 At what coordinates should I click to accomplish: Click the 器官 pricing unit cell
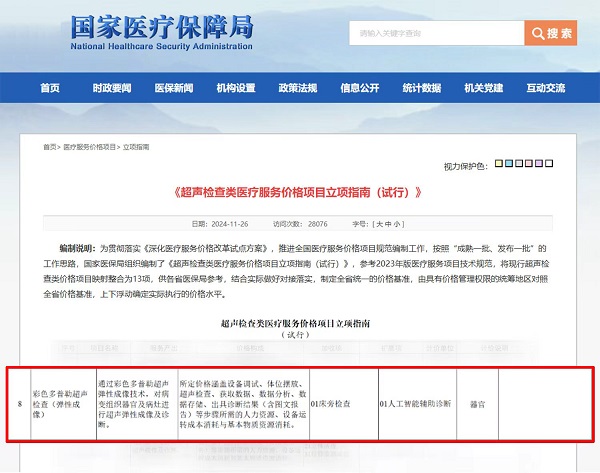point(477,404)
